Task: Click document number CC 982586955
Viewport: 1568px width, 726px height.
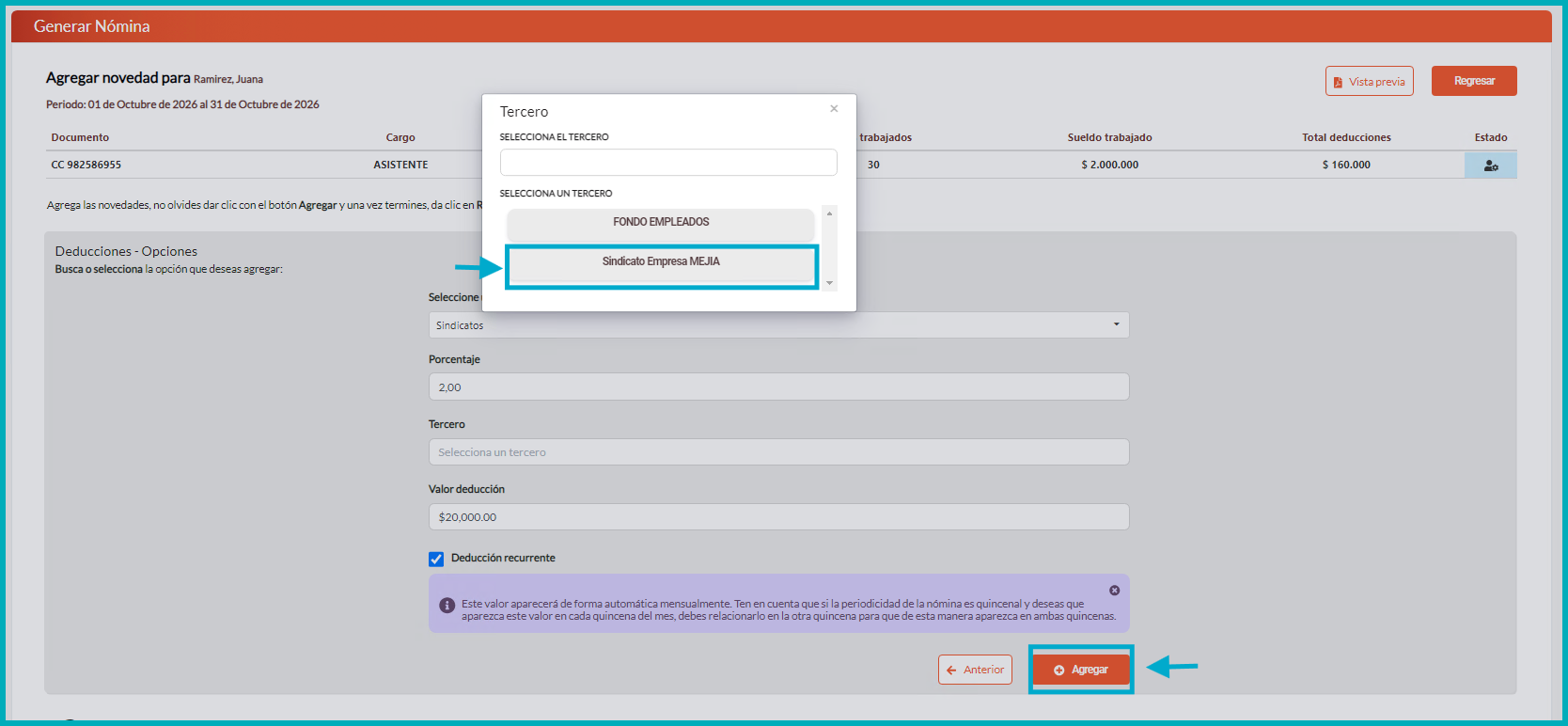Action: (86, 165)
